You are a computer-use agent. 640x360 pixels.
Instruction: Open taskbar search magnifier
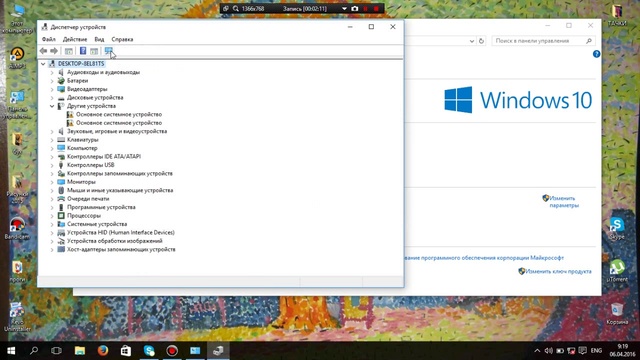click(x=34, y=351)
